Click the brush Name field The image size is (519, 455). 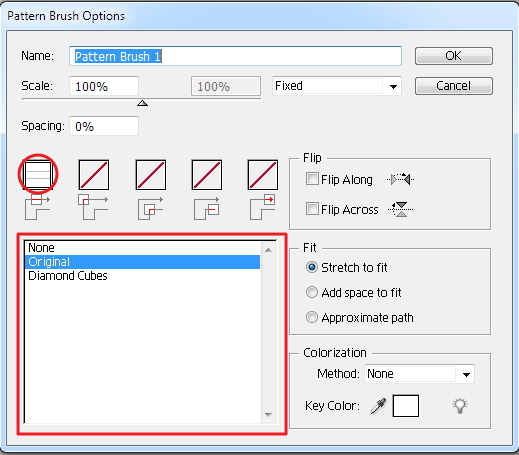(x=235, y=56)
